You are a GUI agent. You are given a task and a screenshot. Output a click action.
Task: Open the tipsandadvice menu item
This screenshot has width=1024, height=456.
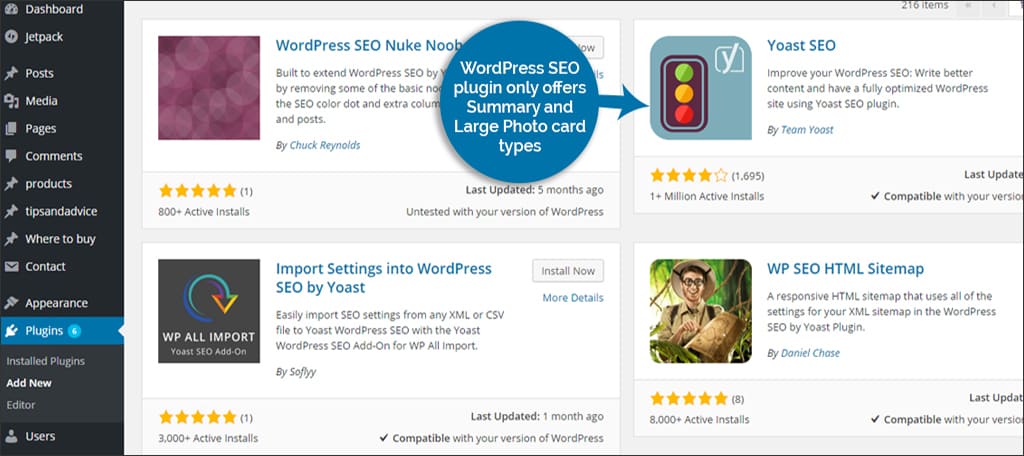62,212
